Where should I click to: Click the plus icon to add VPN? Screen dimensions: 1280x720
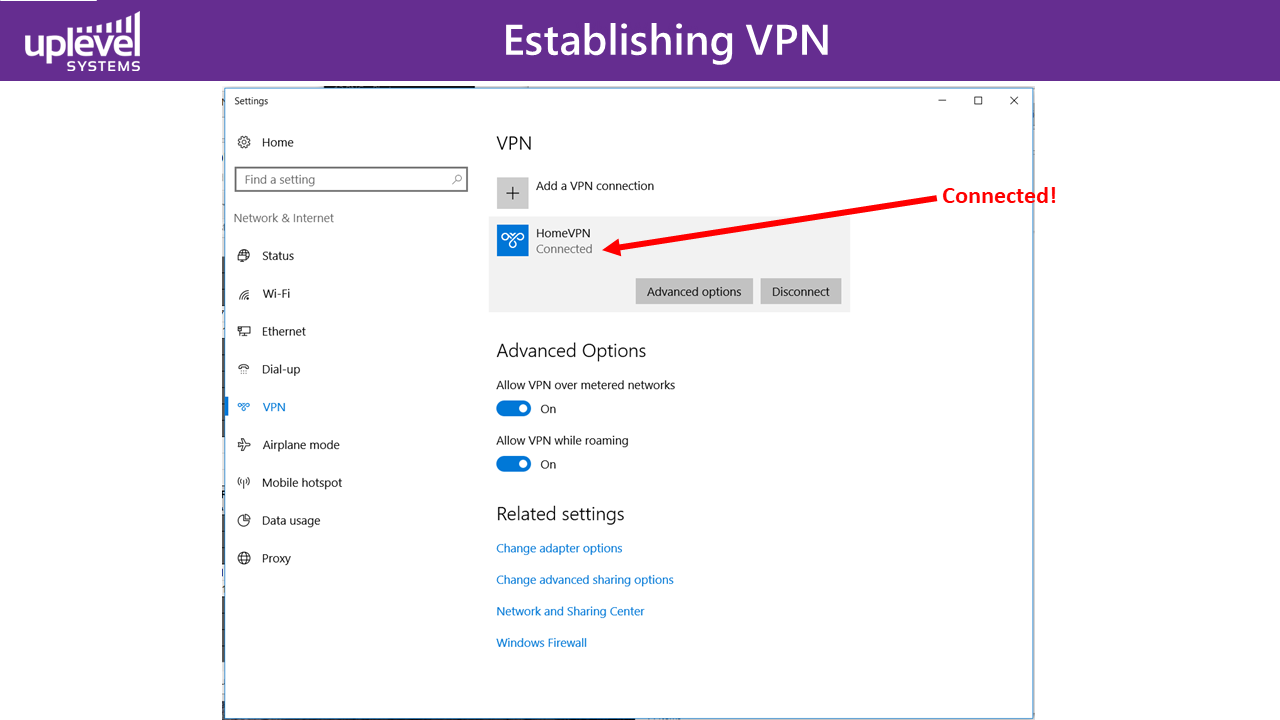point(513,193)
